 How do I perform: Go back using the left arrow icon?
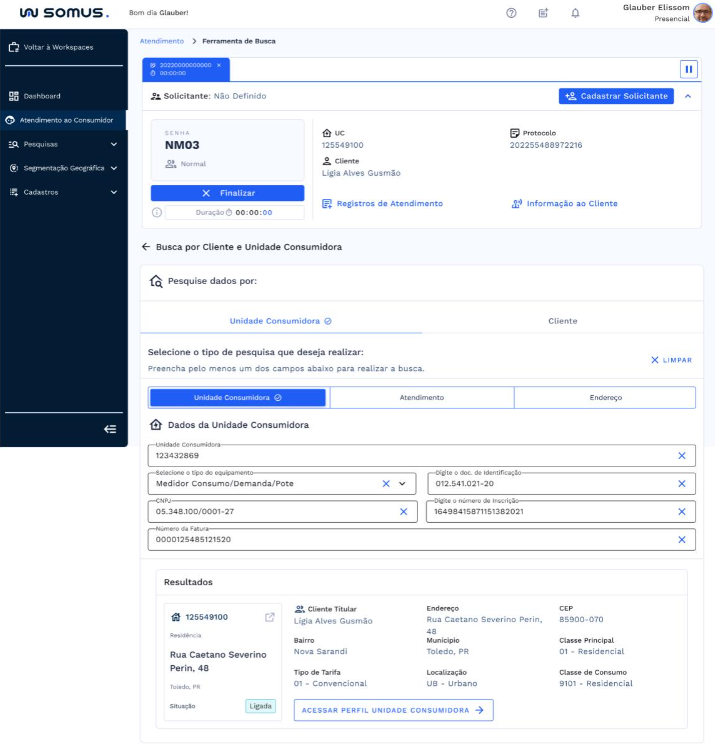(146, 246)
